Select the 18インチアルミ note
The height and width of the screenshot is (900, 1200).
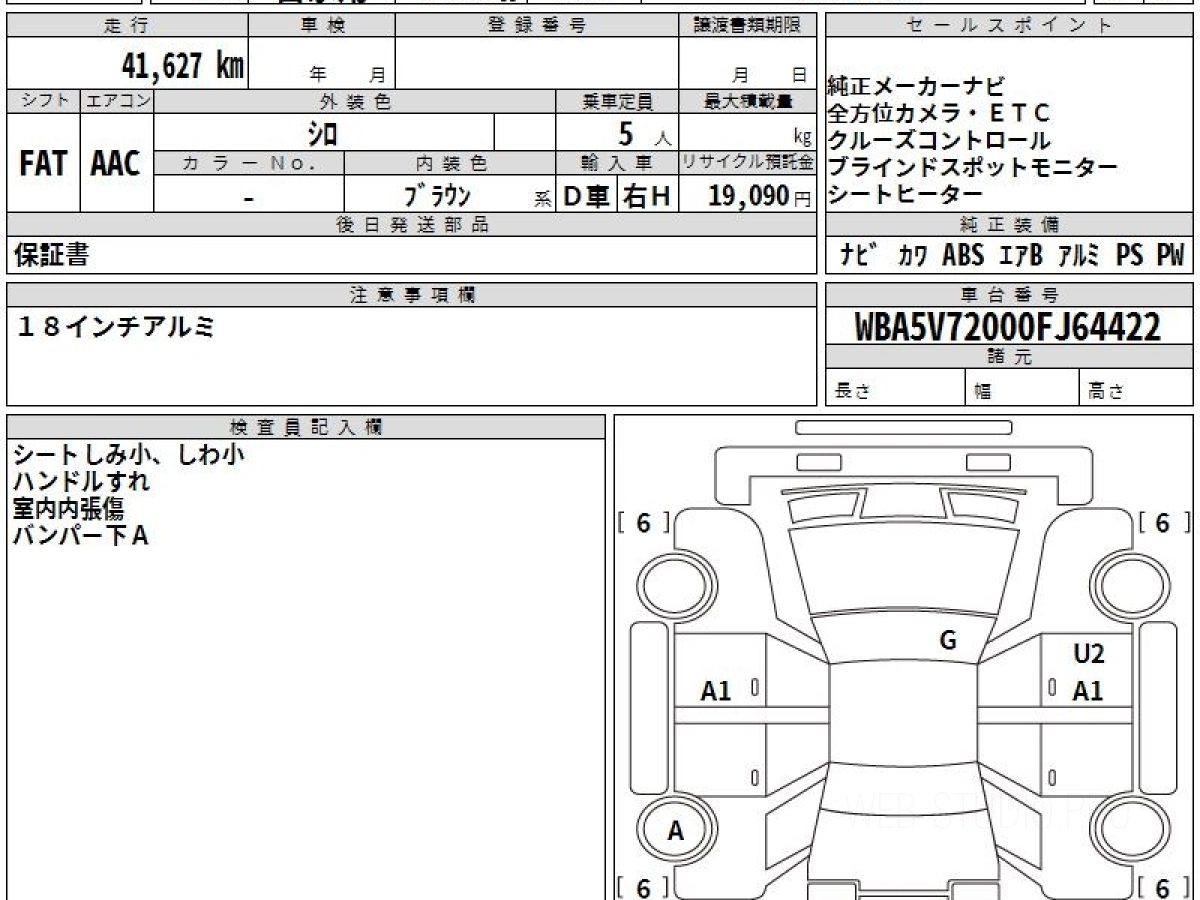(x=116, y=325)
